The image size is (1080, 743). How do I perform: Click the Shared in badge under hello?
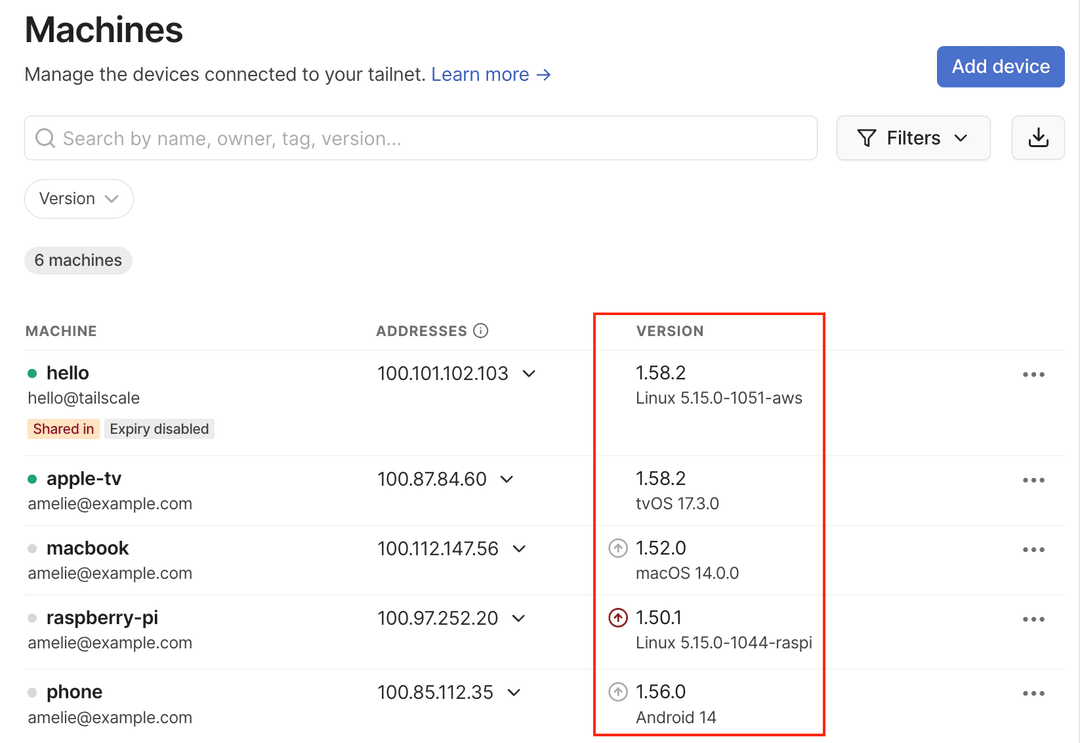coord(63,428)
